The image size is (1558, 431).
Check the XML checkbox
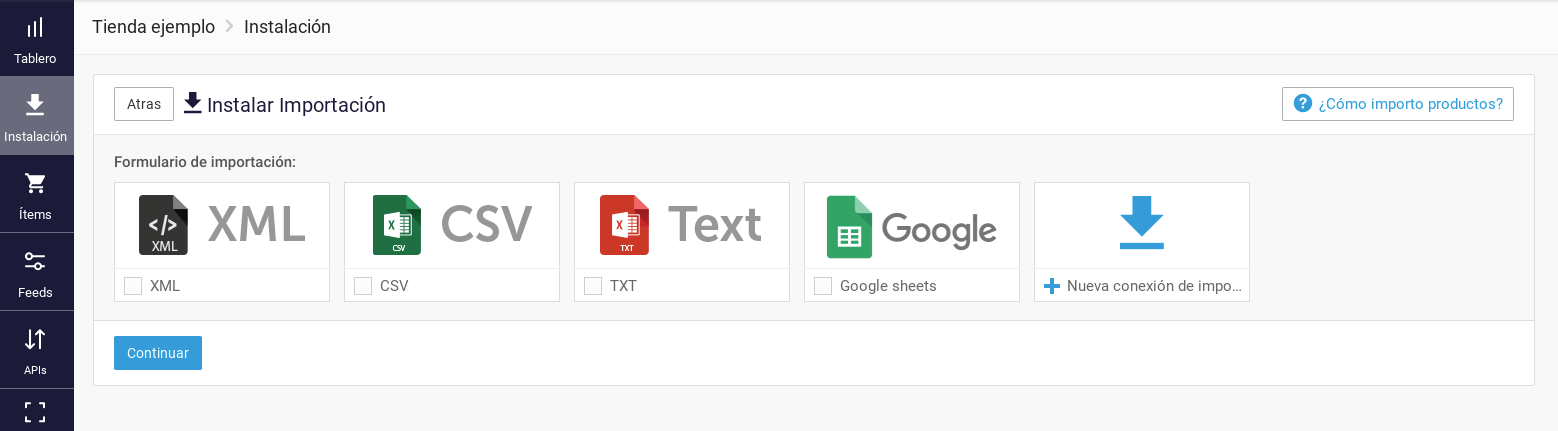point(133,286)
